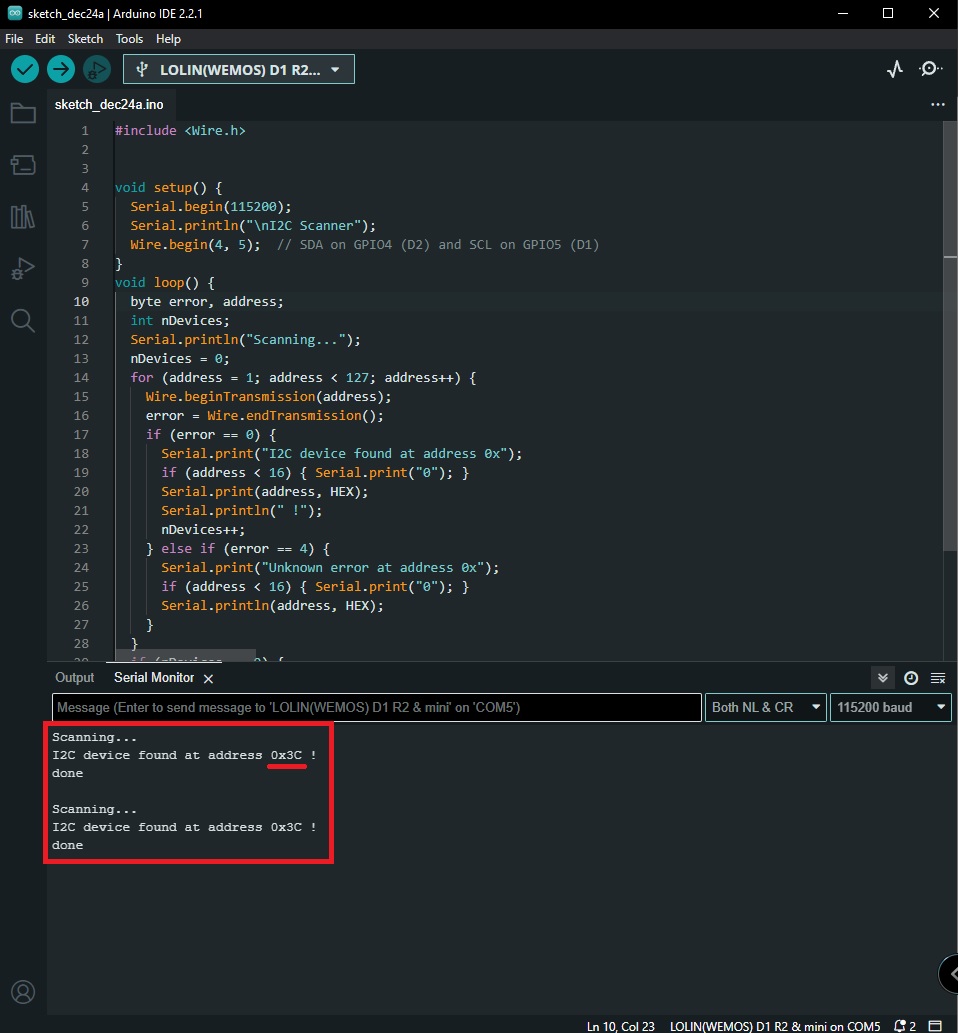Open the Serial Plotter icon

coord(895,69)
